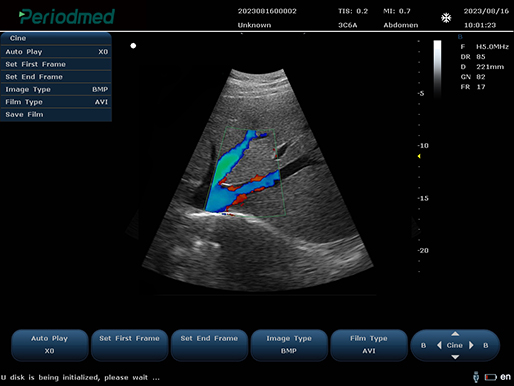The width and height of the screenshot is (514, 386).
Task: Click the grayscale bar beside depth scale
Action: point(437,69)
